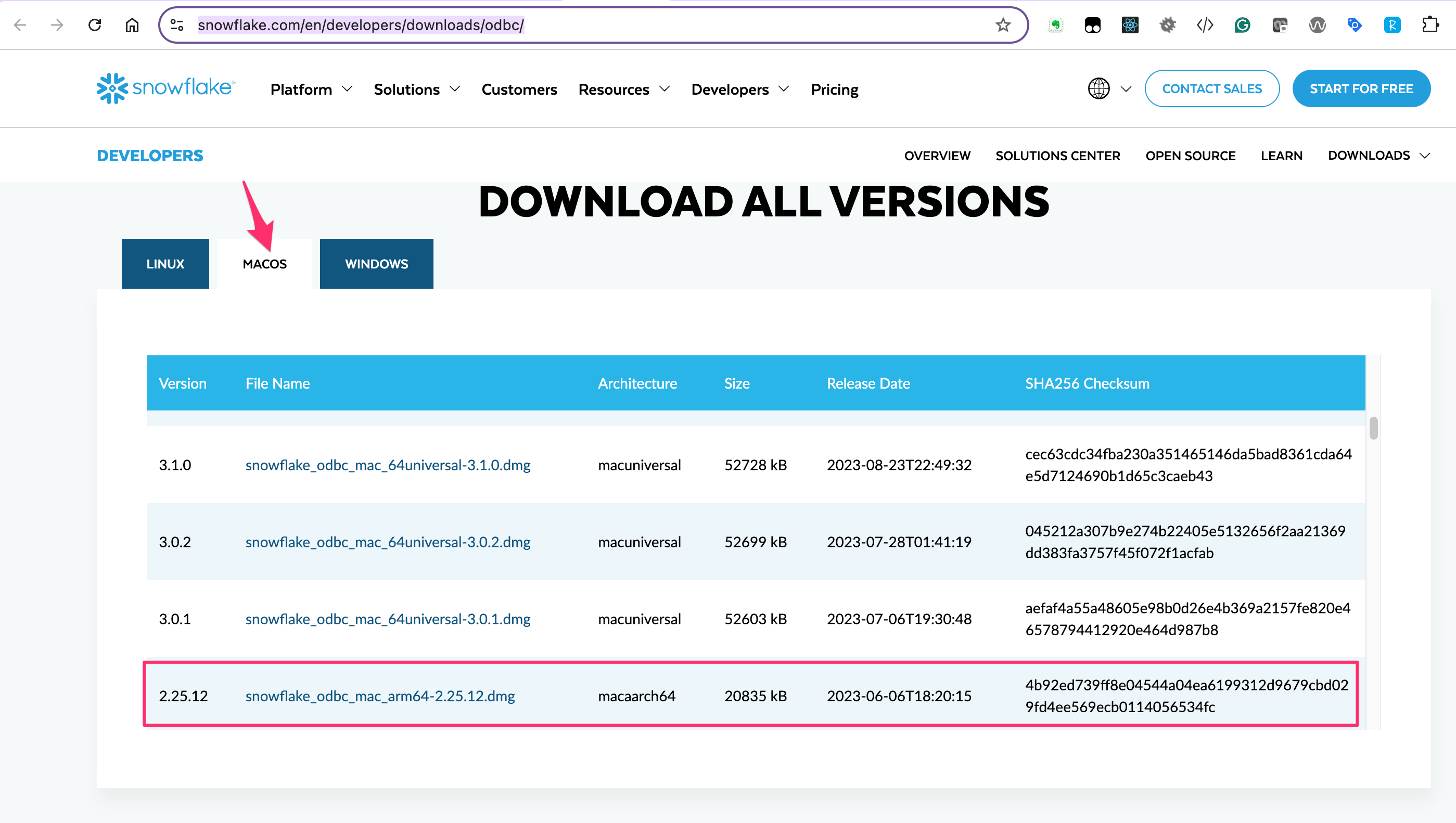Open the Customers page
Image resolution: width=1456 pixels, height=823 pixels.
pos(519,89)
